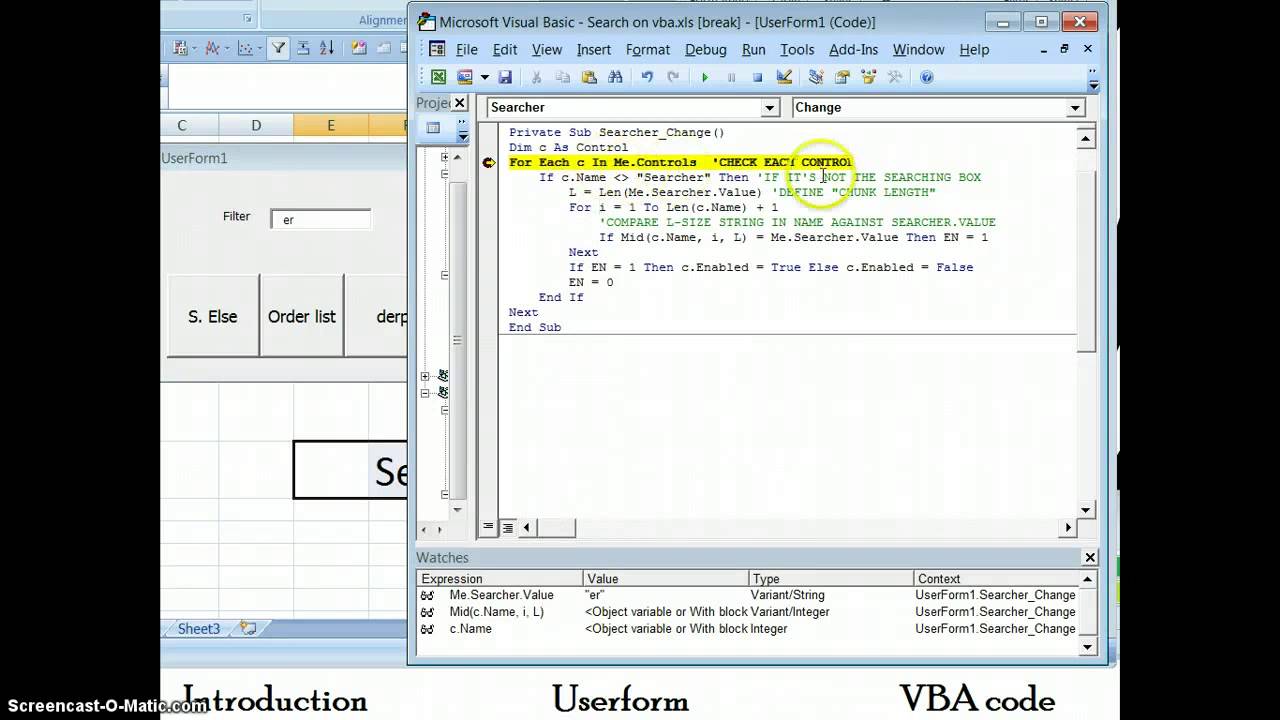Close the Project explorer pane
The image size is (1280, 720).
[460, 103]
